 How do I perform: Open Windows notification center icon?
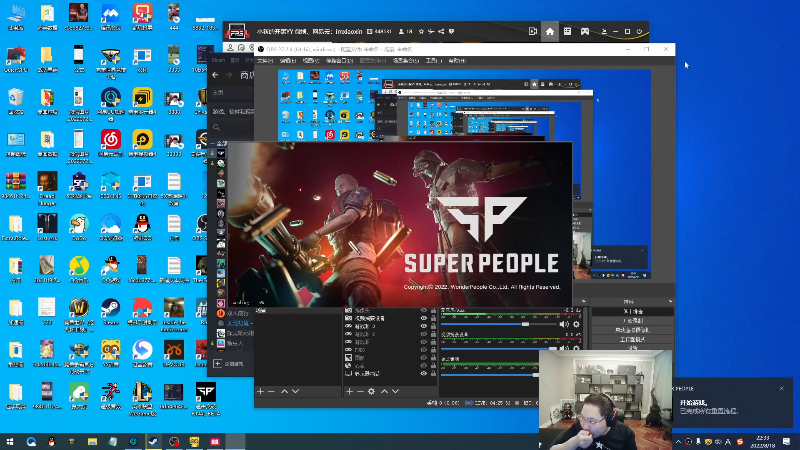(786, 442)
